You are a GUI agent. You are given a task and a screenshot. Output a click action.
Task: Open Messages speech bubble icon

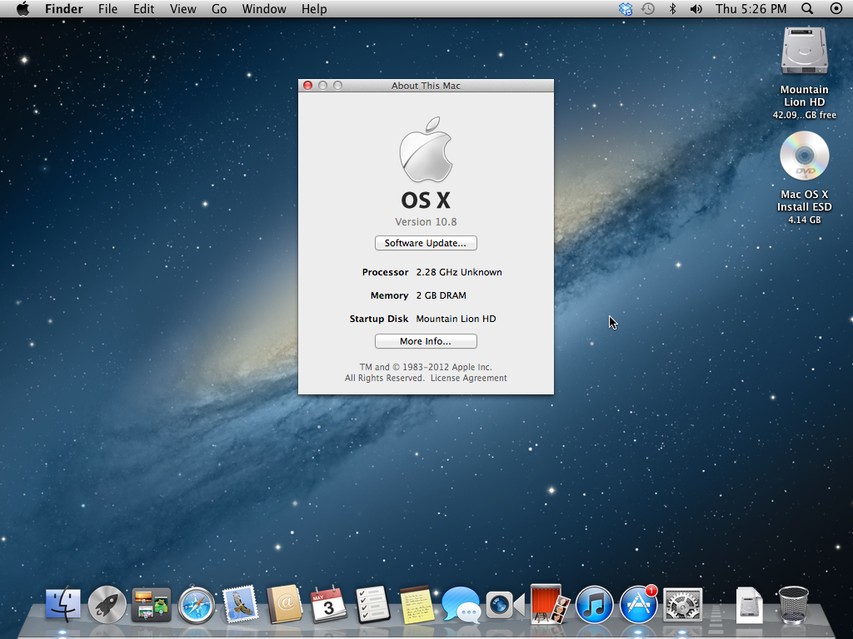coord(461,605)
